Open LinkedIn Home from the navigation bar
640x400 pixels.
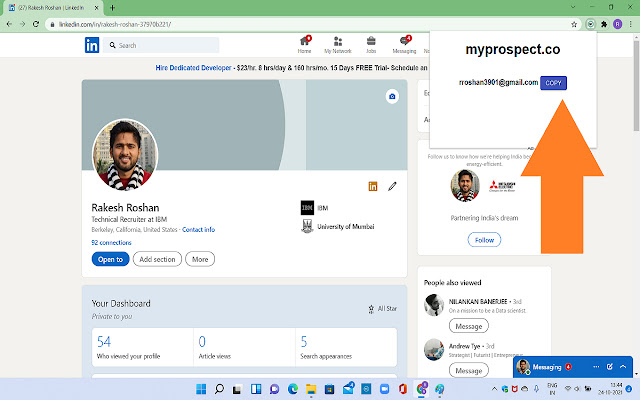click(x=304, y=43)
